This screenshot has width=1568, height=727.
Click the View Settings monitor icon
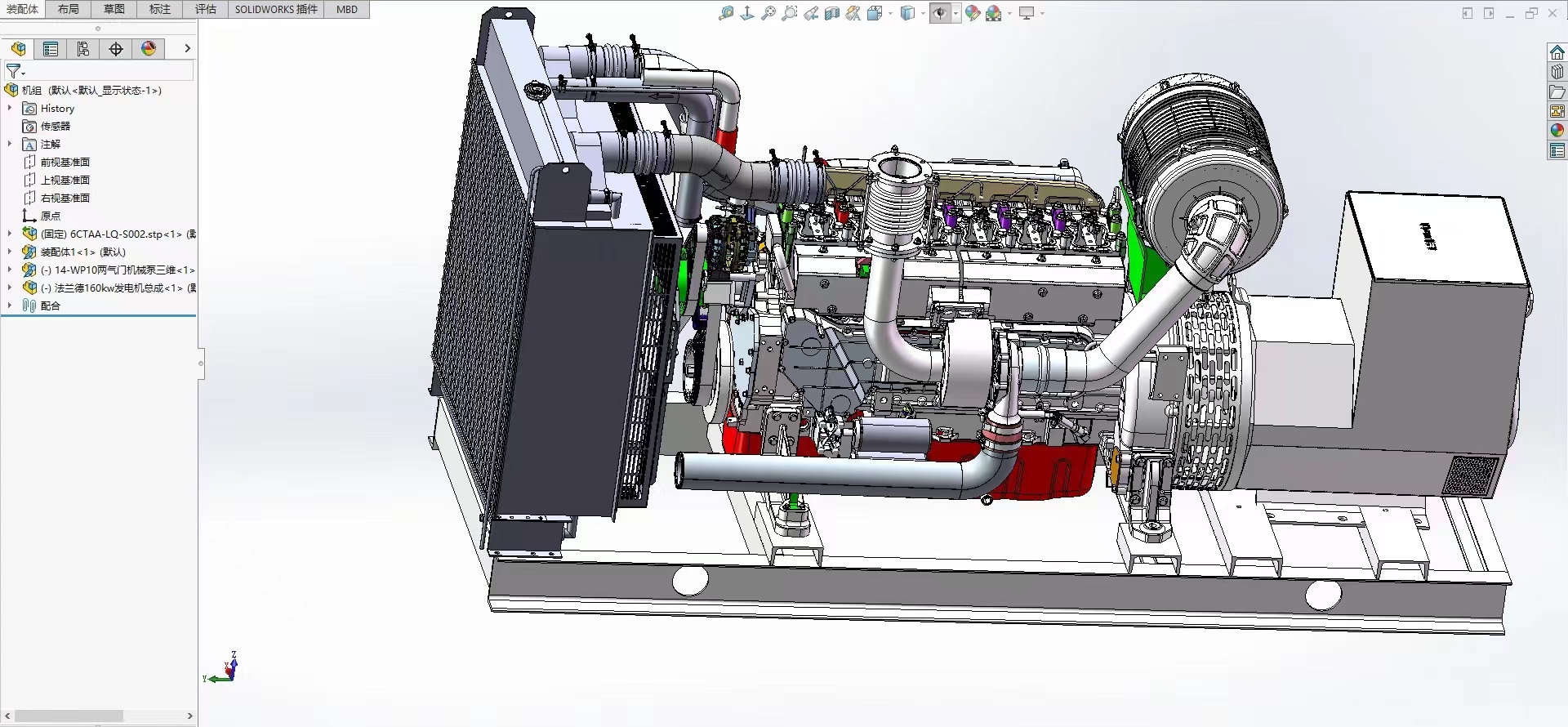(x=1027, y=13)
